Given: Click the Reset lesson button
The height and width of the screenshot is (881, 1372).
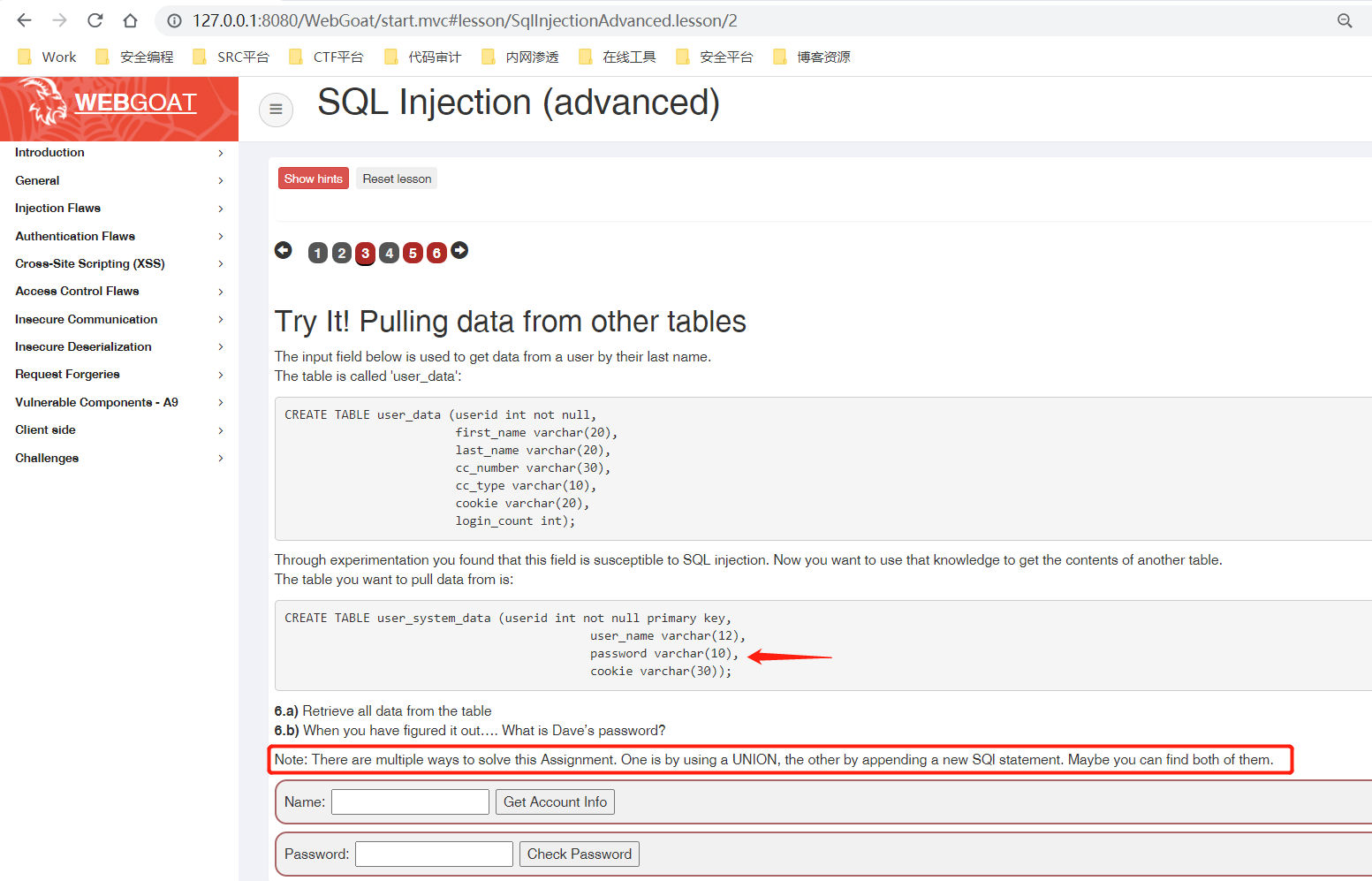Looking at the screenshot, I should [x=396, y=178].
